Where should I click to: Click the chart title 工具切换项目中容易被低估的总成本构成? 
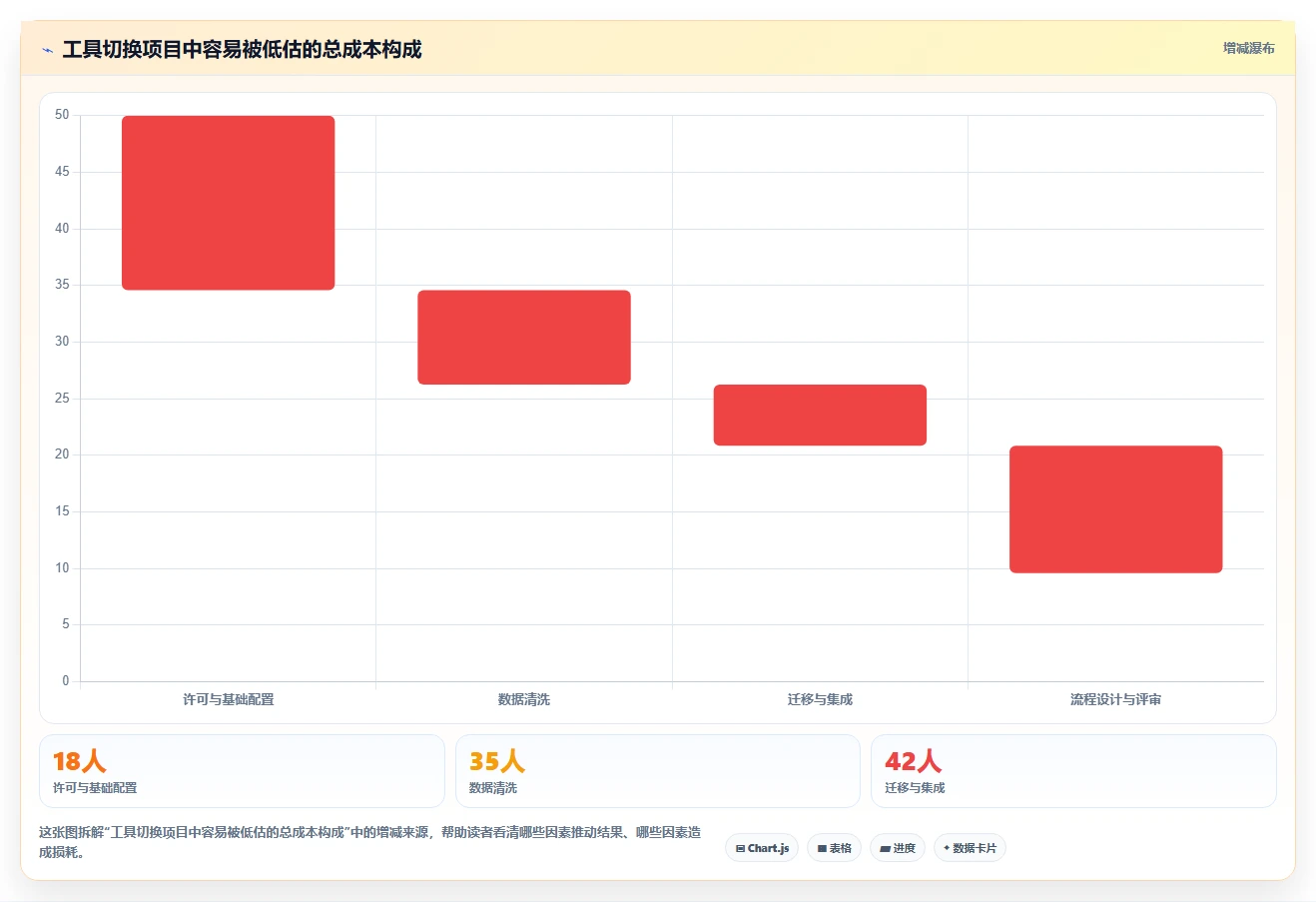pos(242,49)
